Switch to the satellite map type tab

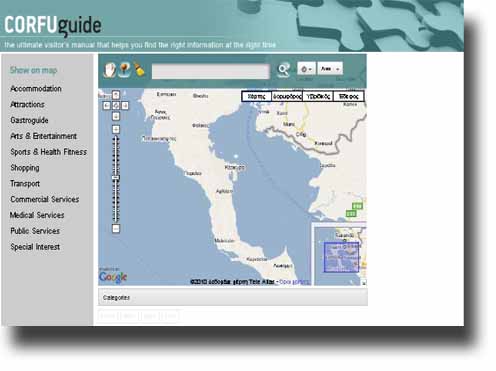(287, 96)
